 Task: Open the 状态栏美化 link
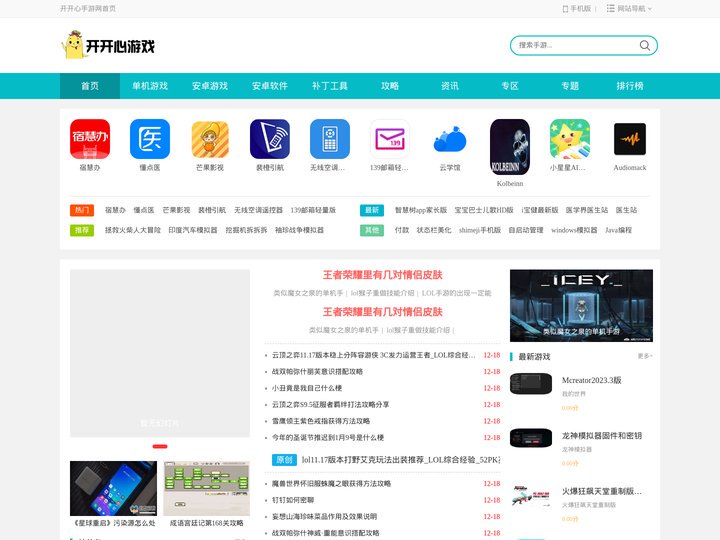tap(434, 231)
